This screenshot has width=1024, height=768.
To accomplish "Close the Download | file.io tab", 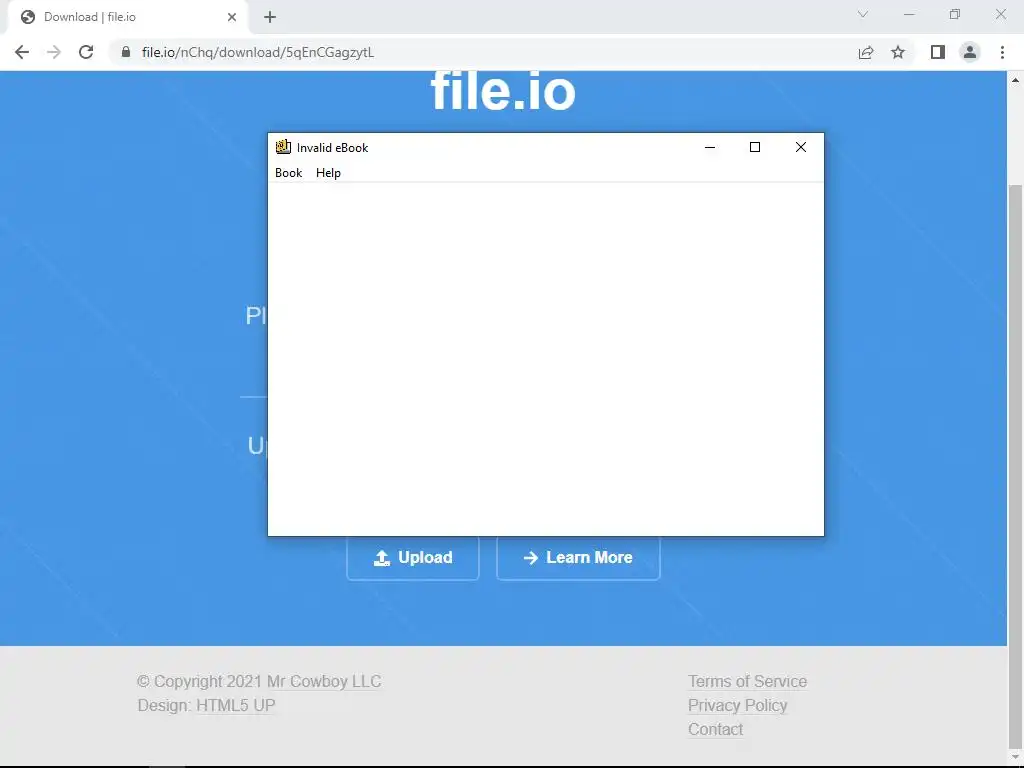I will point(232,17).
